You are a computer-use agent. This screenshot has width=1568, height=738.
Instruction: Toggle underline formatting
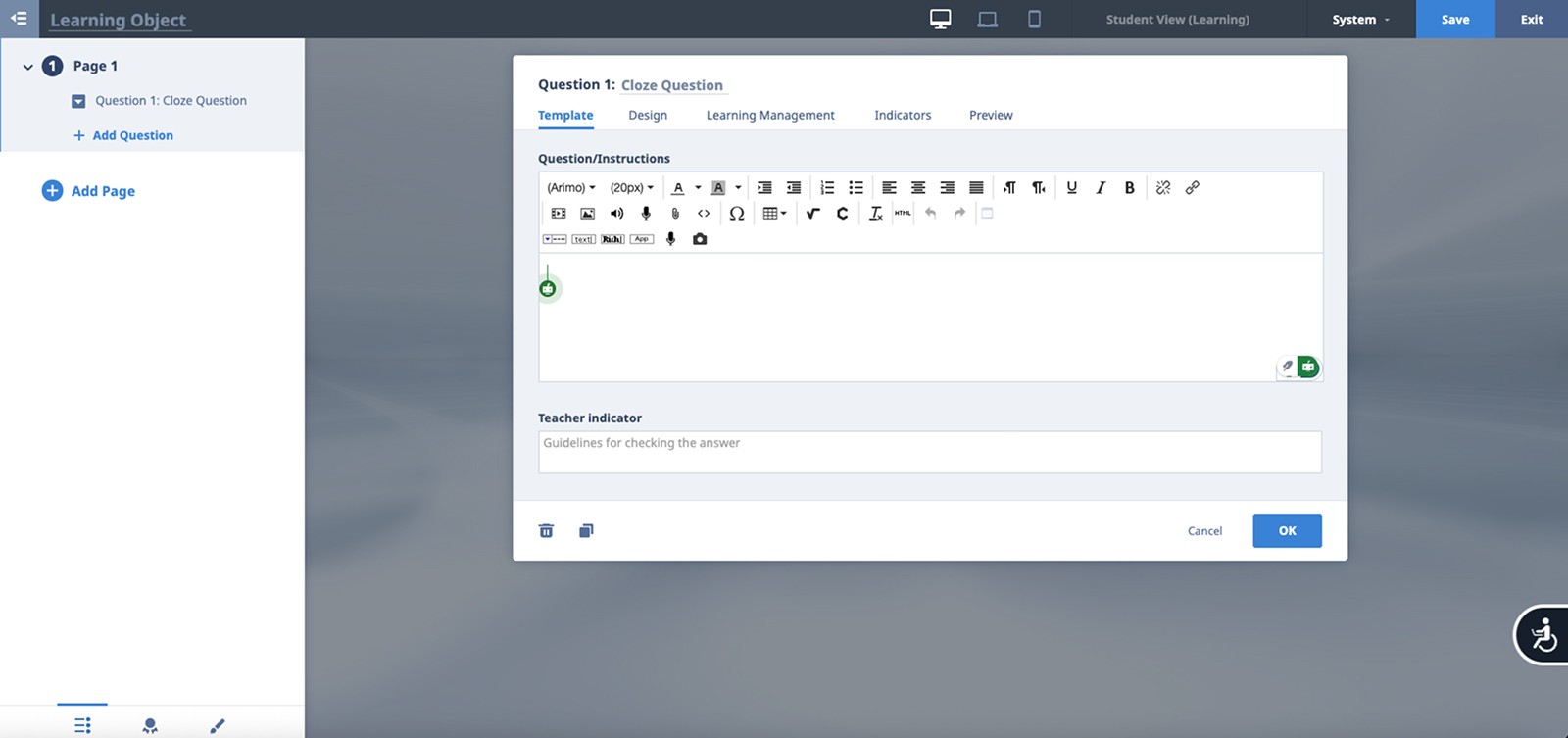(x=1071, y=187)
